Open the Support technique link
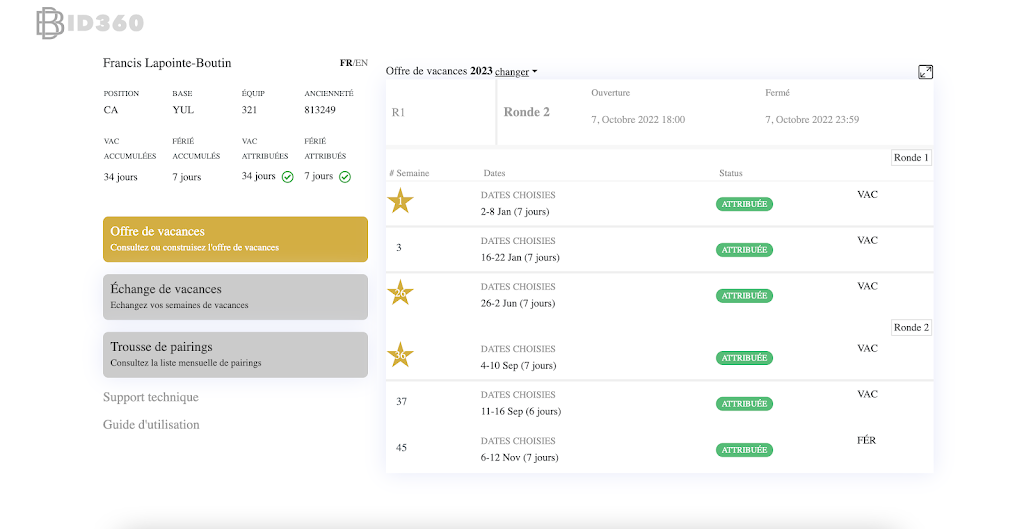Viewport: 1024px width, 529px height. tap(151, 397)
